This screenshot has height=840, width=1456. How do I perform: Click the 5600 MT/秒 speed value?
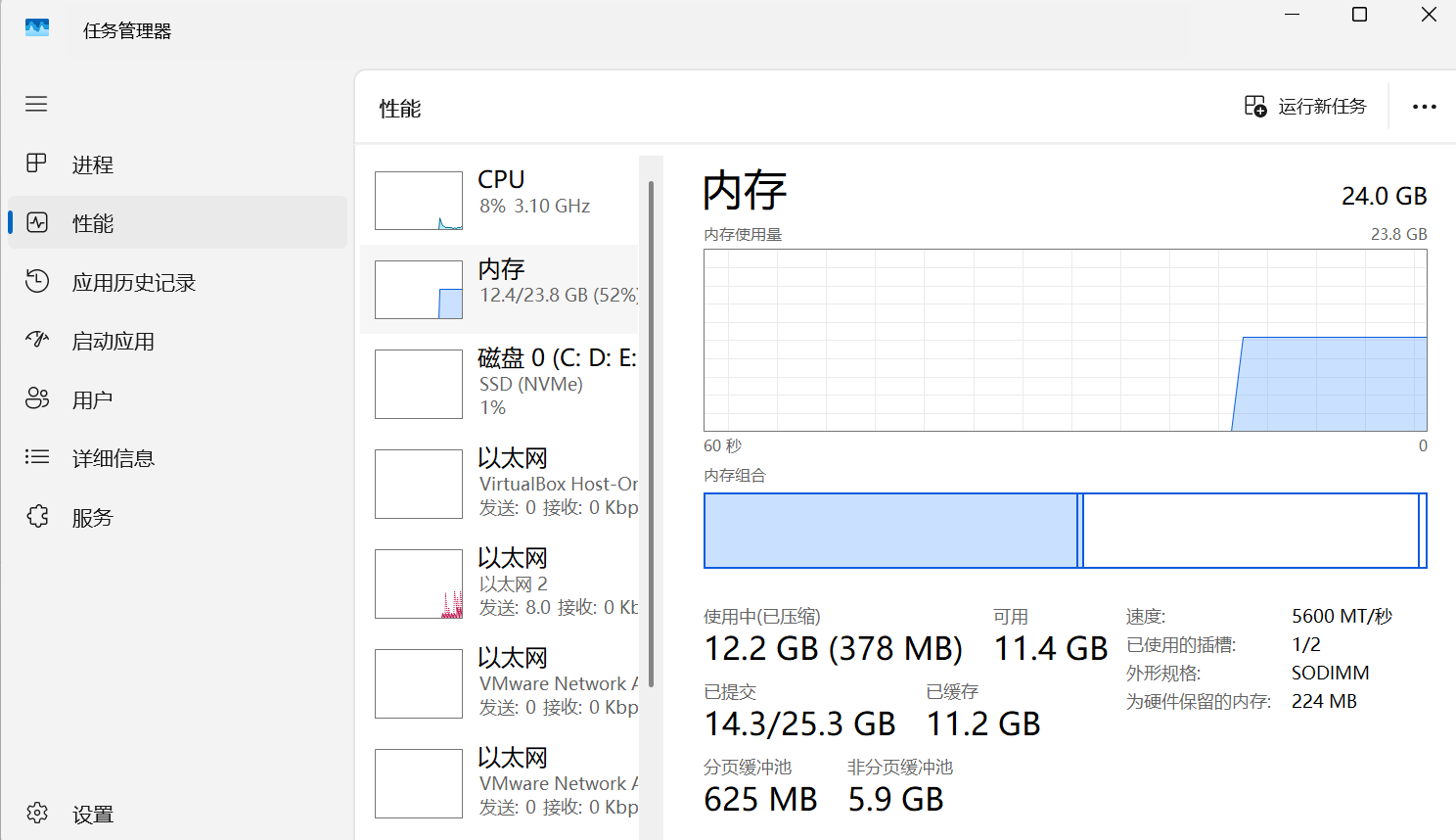click(1342, 616)
